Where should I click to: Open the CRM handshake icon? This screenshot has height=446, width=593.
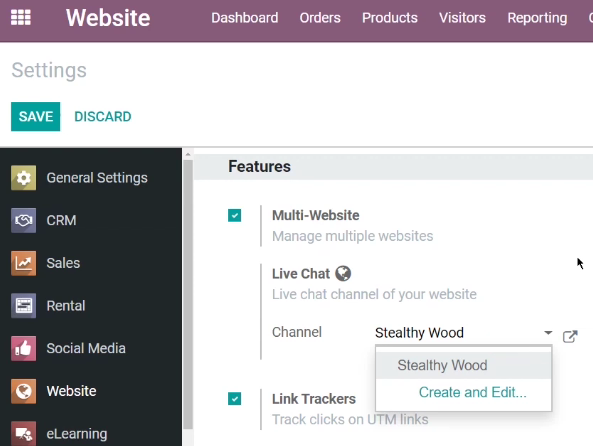tap(23, 220)
